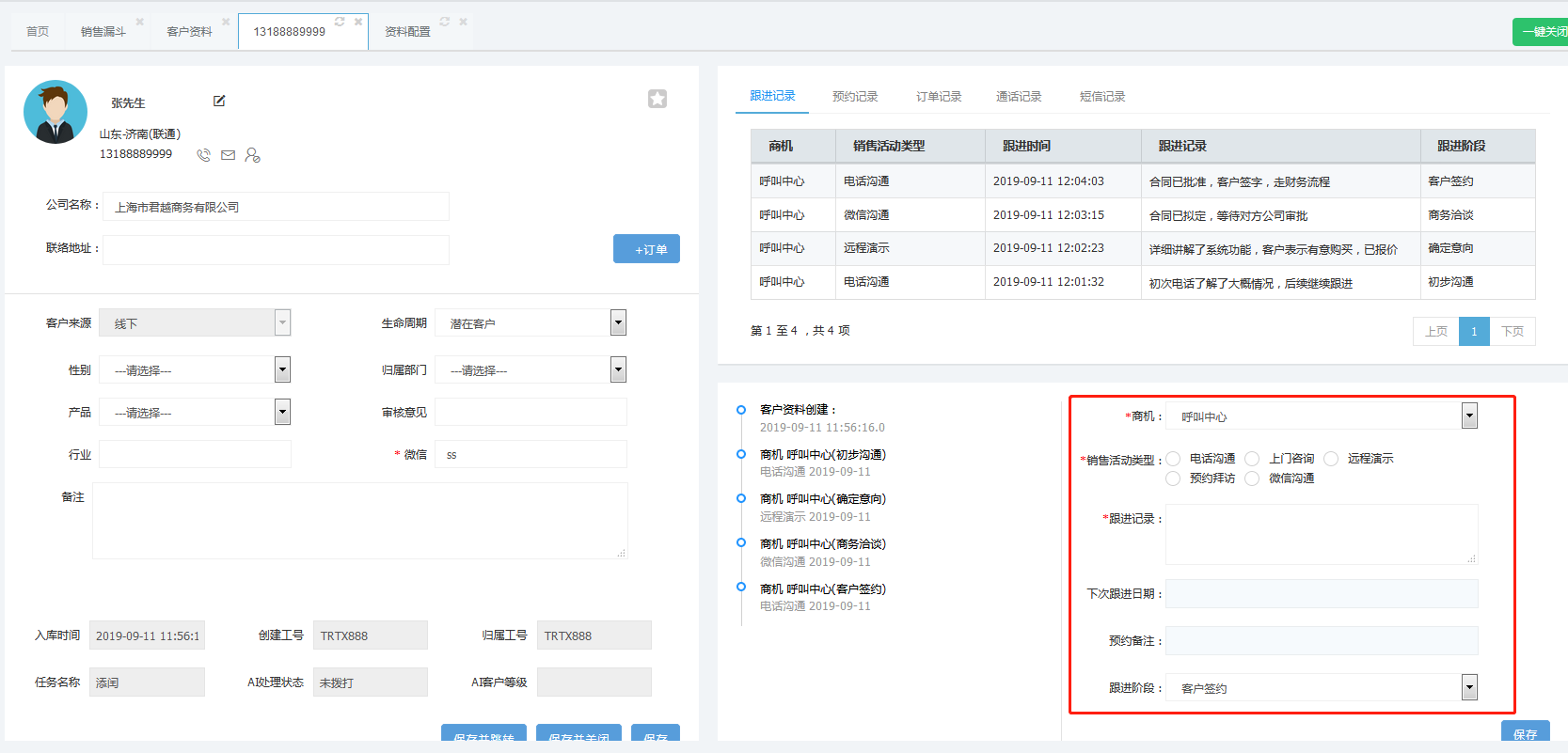Choose 远程演示 sales activity type
Image resolution: width=1568 pixels, height=753 pixels.
click(1331, 459)
